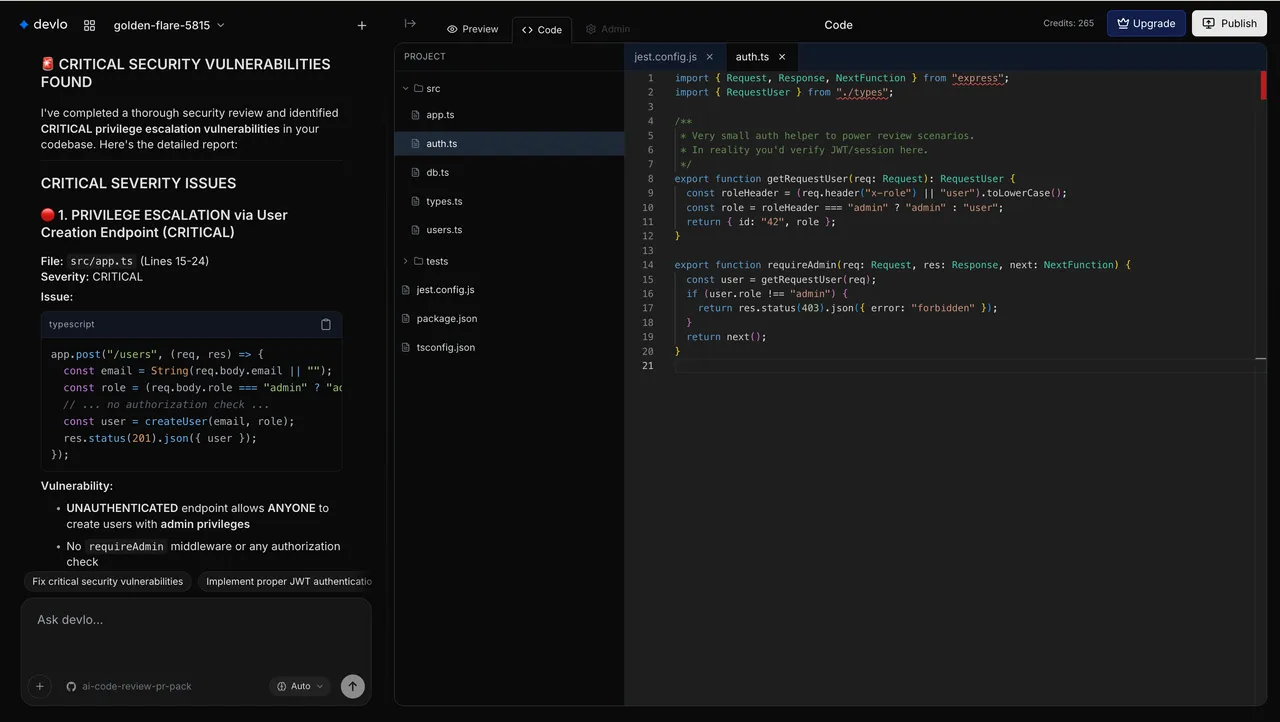1280x722 pixels.
Task: Open db.ts in the file tree
Action: tap(437, 172)
